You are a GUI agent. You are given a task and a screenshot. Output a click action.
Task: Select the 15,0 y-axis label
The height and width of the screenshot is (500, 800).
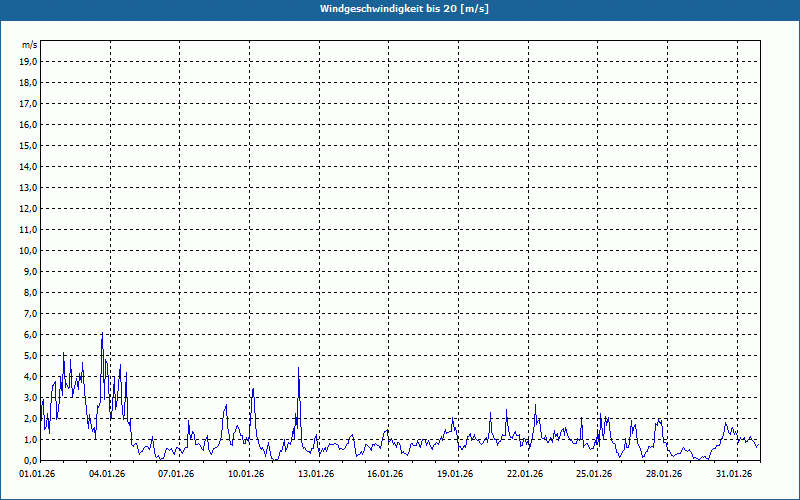[29, 146]
